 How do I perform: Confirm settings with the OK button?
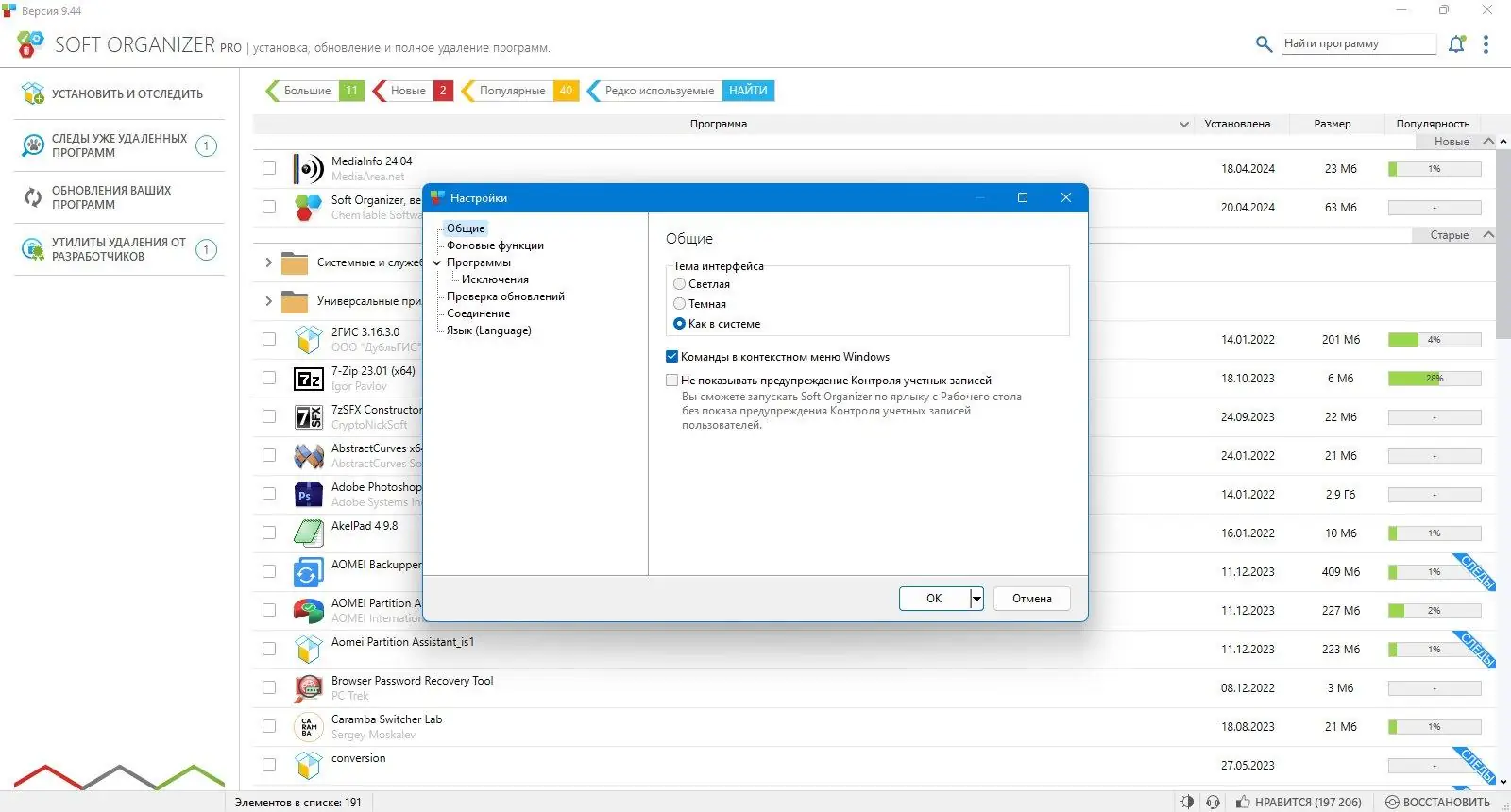[x=934, y=599]
